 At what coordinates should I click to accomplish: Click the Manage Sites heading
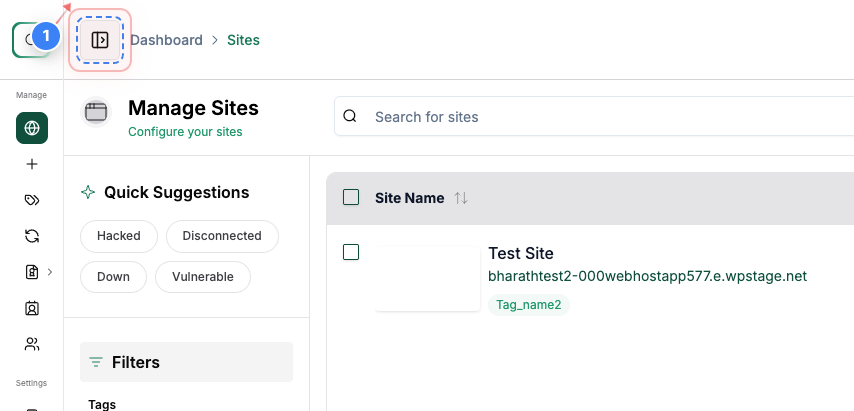click(193, 108)
